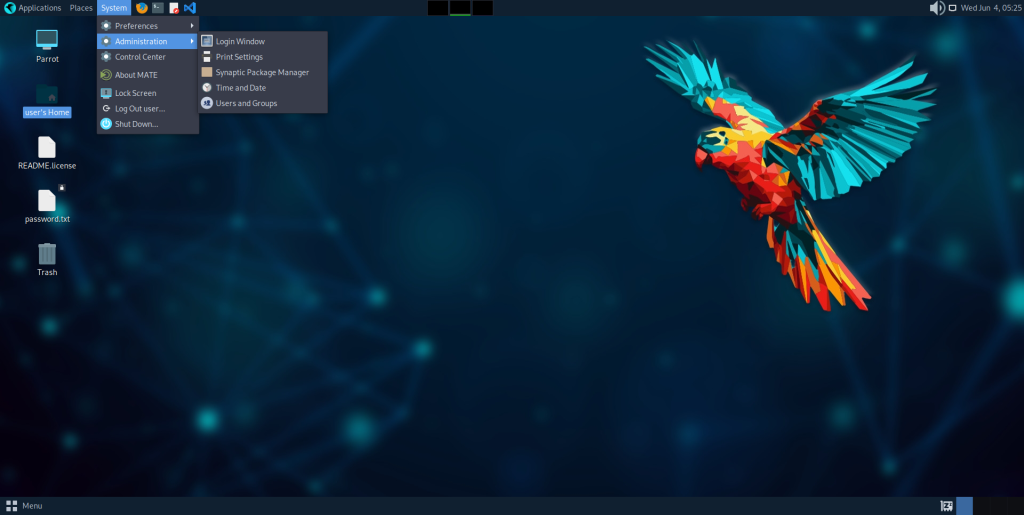The width and height of the screenshot is (1024, 515).
Task: Launch Synaptic Package Manager
Action: [x=263, y=72]
